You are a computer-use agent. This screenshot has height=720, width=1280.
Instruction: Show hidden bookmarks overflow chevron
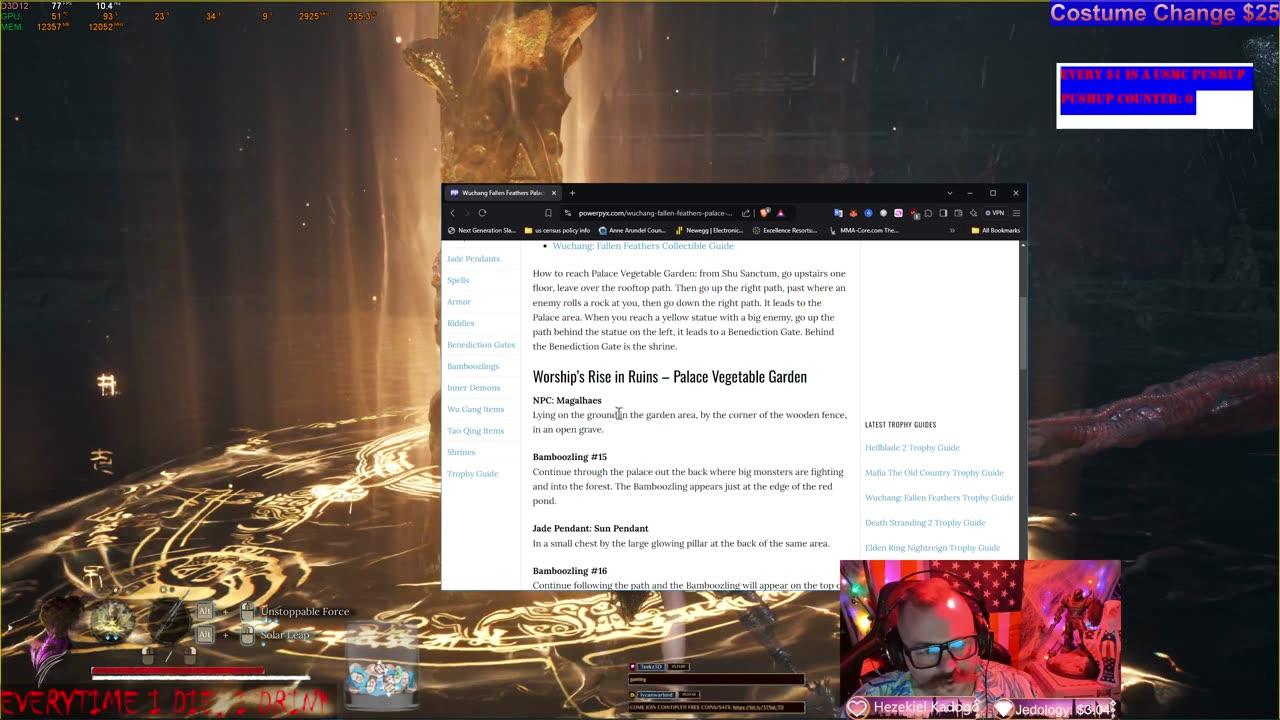952,230
